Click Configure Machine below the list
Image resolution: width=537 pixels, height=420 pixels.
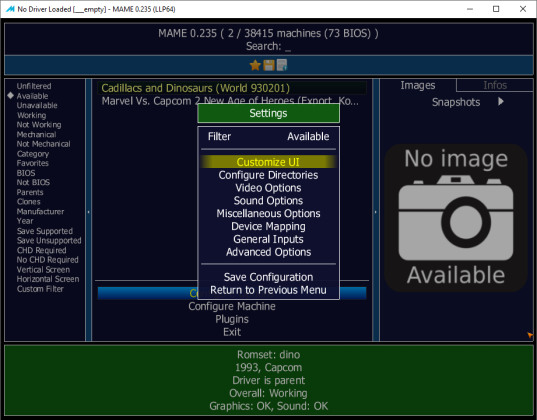coord(232,306)
